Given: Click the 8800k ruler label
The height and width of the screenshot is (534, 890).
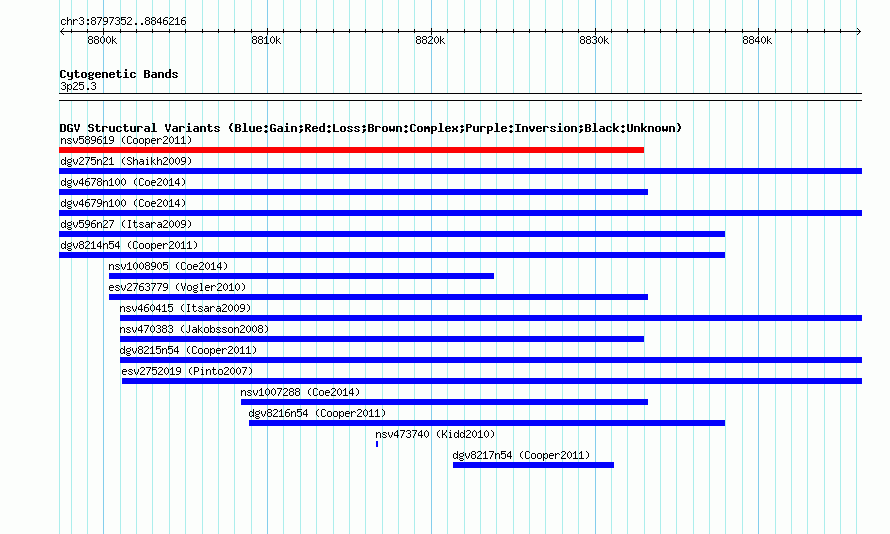Looking at the screenshot, I should (x=102, y=40).
